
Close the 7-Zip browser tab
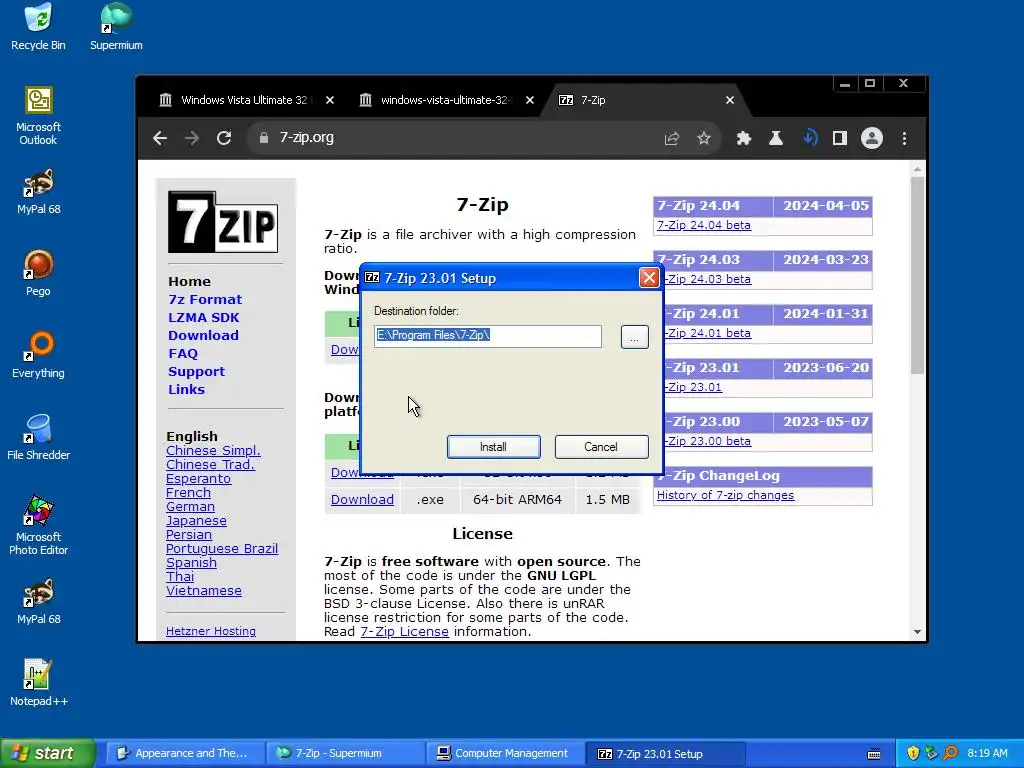[730, 100]
